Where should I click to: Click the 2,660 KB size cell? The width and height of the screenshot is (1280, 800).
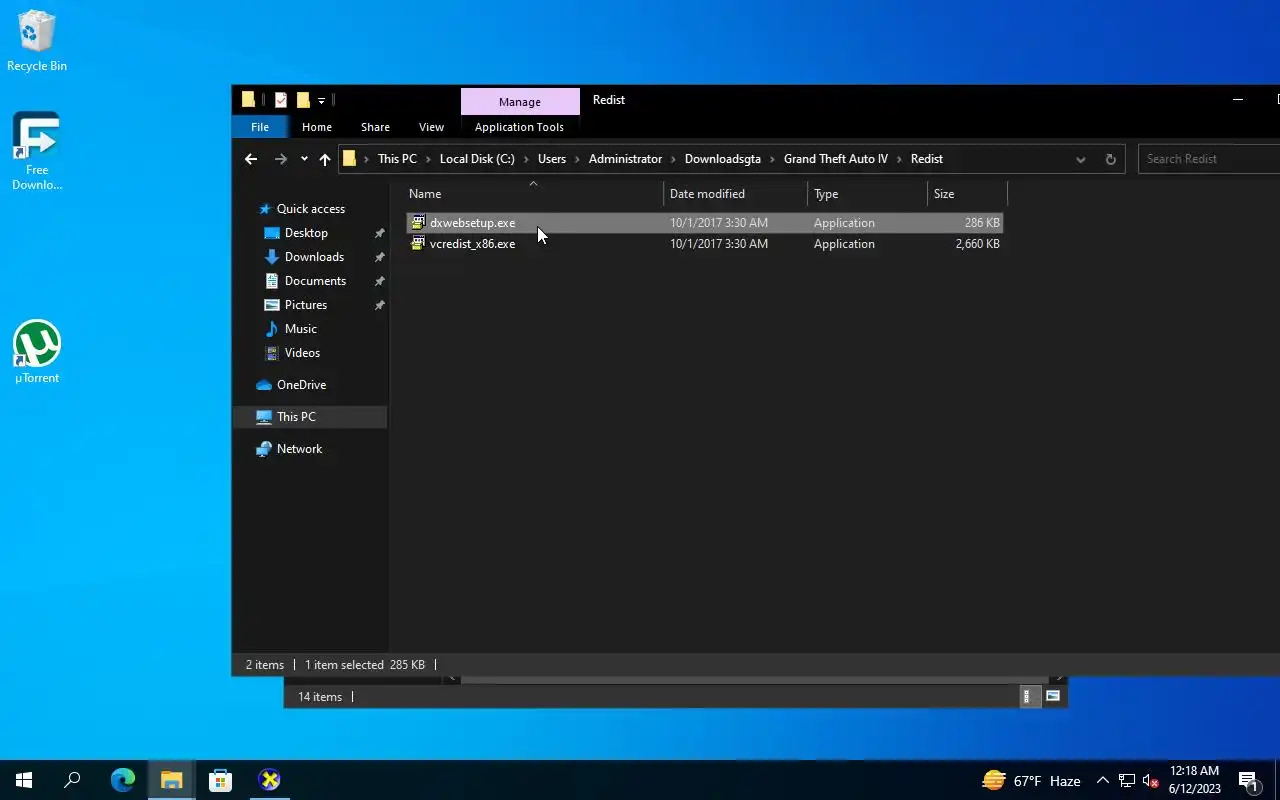978,244
